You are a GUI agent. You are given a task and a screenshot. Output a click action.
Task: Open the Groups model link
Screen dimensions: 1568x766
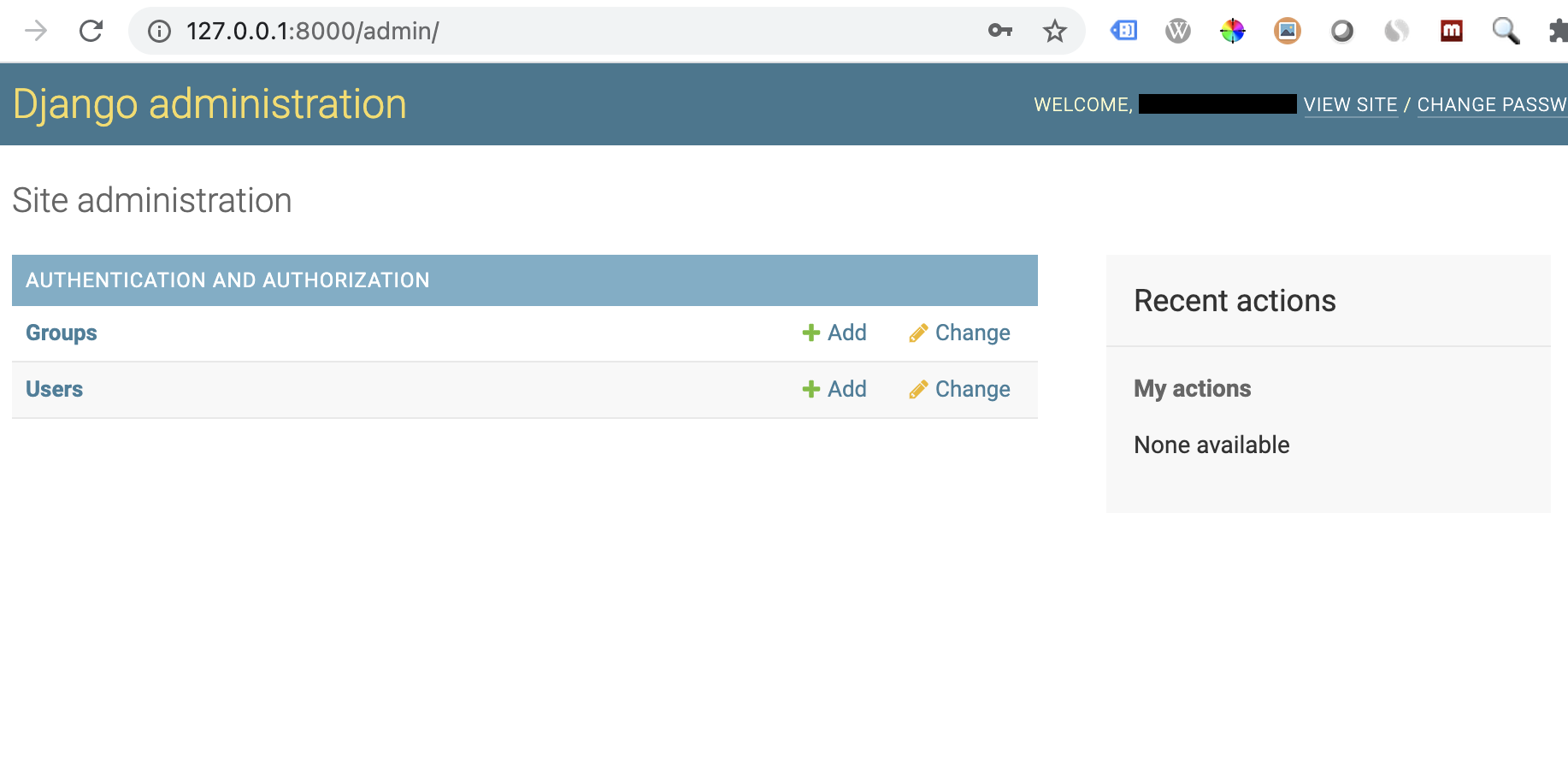tap(62, 333)
